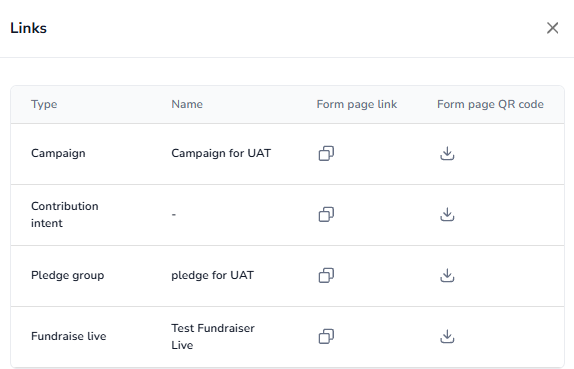Select the Pledge group type cell

coord(68,275)
